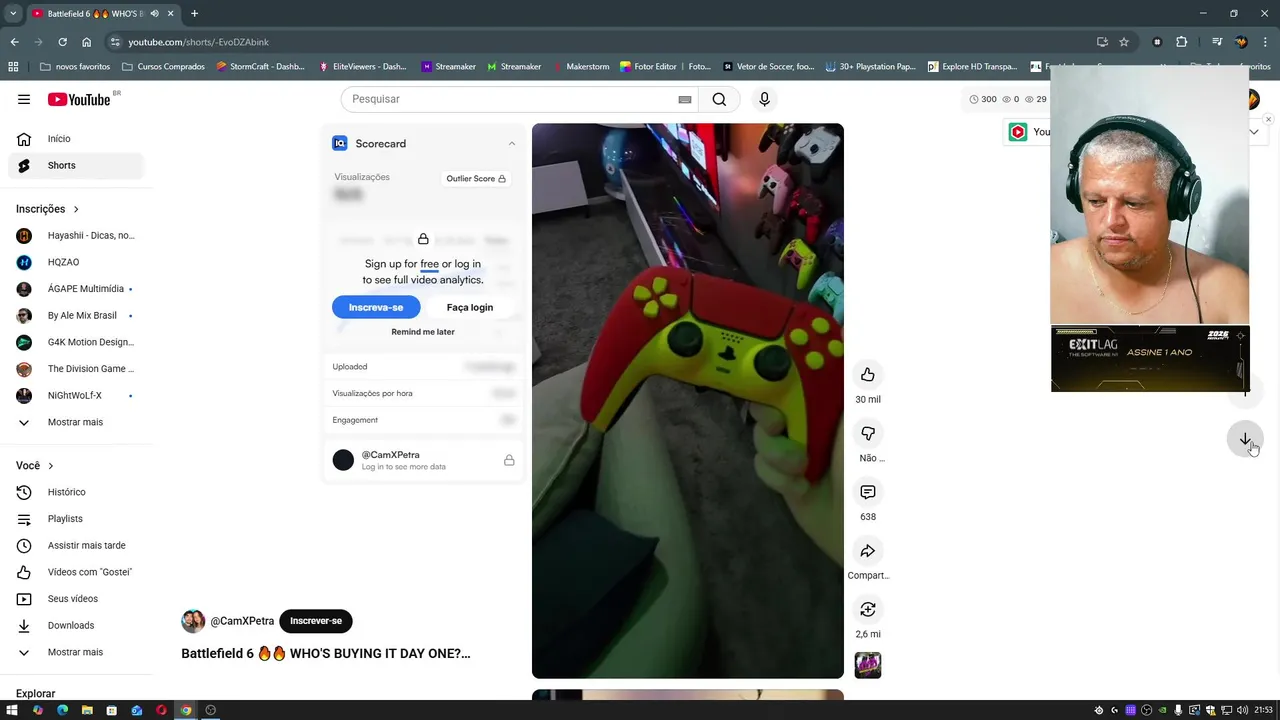Image resolution: width=1280 pixels, height=720 pixels.
Task: Click the Battlefield 6 short title text
Action: [326, 653]
